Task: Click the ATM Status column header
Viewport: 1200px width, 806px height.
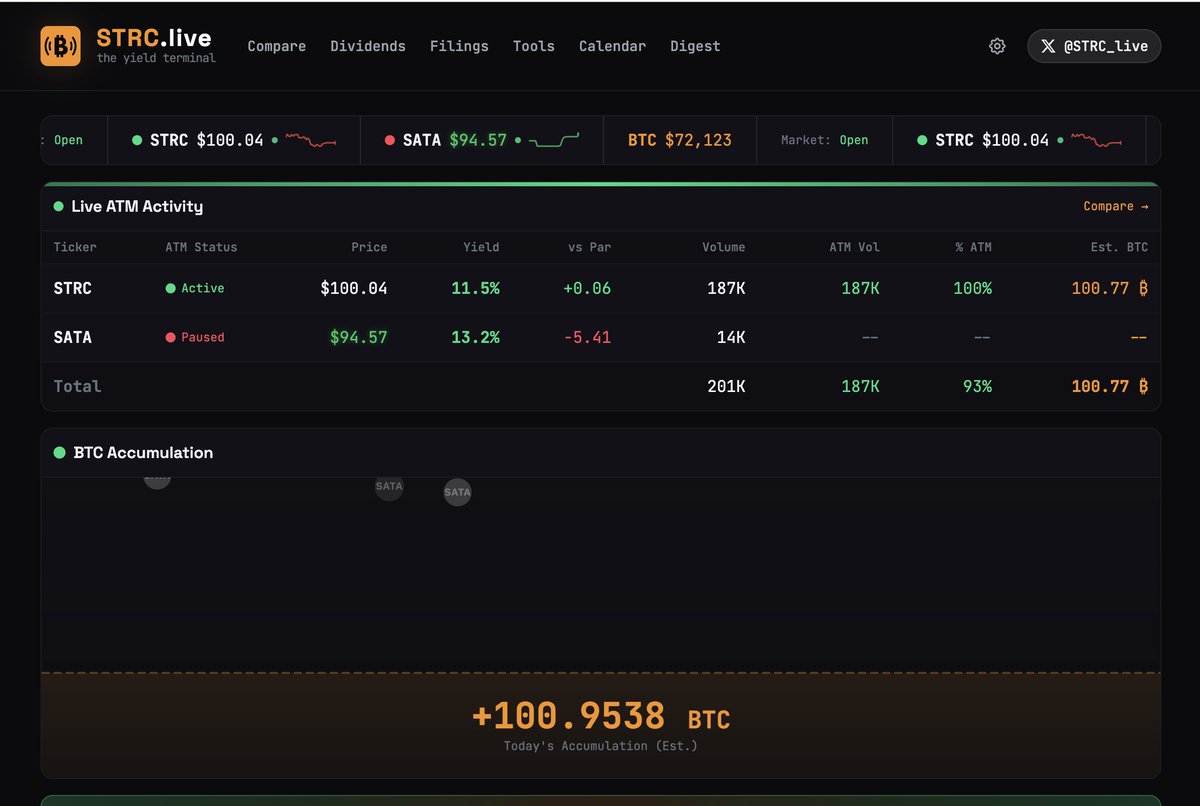Action: 201,247
